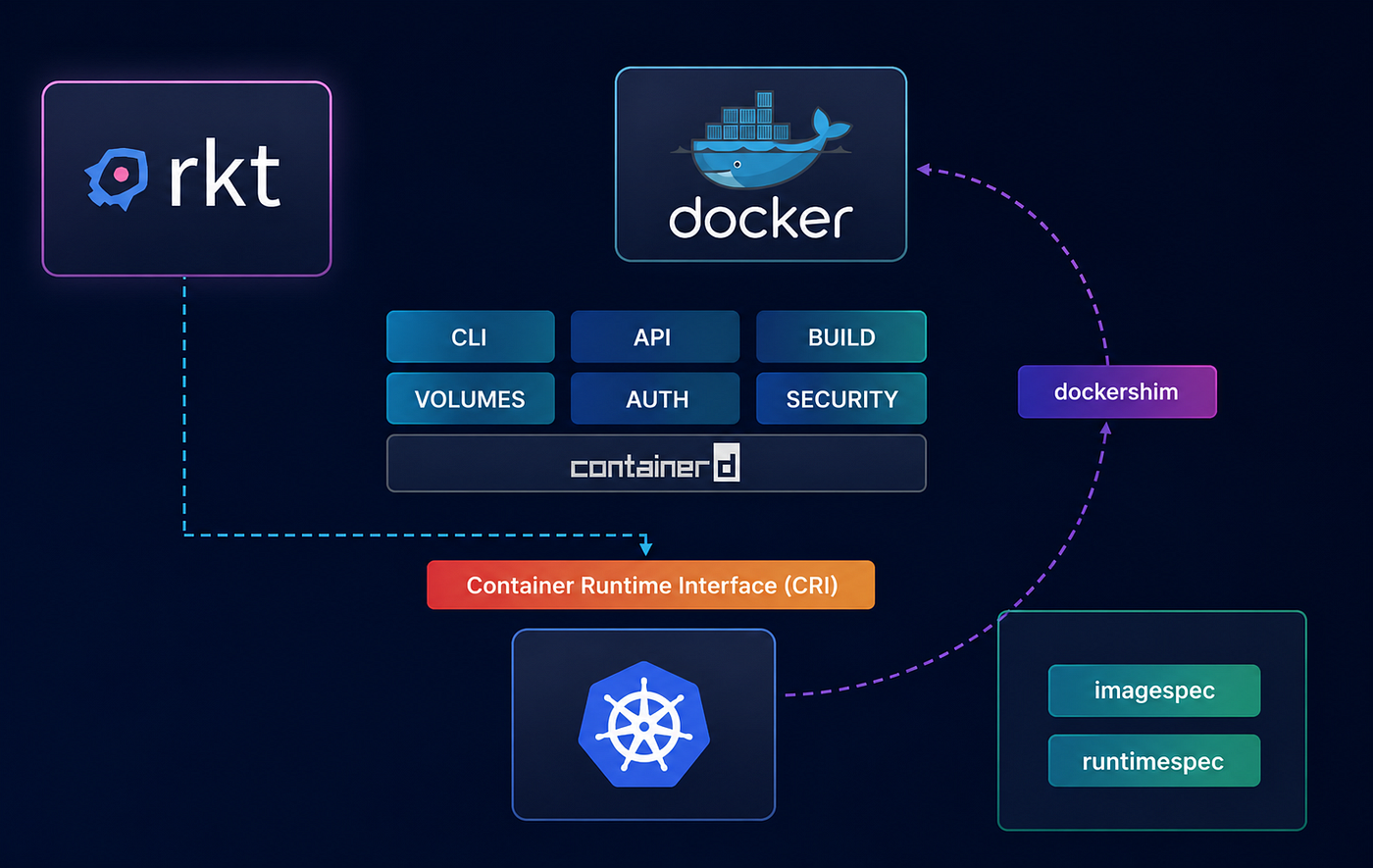Select the CLI block
This screenshot has height=868, width=1373.
coord(471,336)
